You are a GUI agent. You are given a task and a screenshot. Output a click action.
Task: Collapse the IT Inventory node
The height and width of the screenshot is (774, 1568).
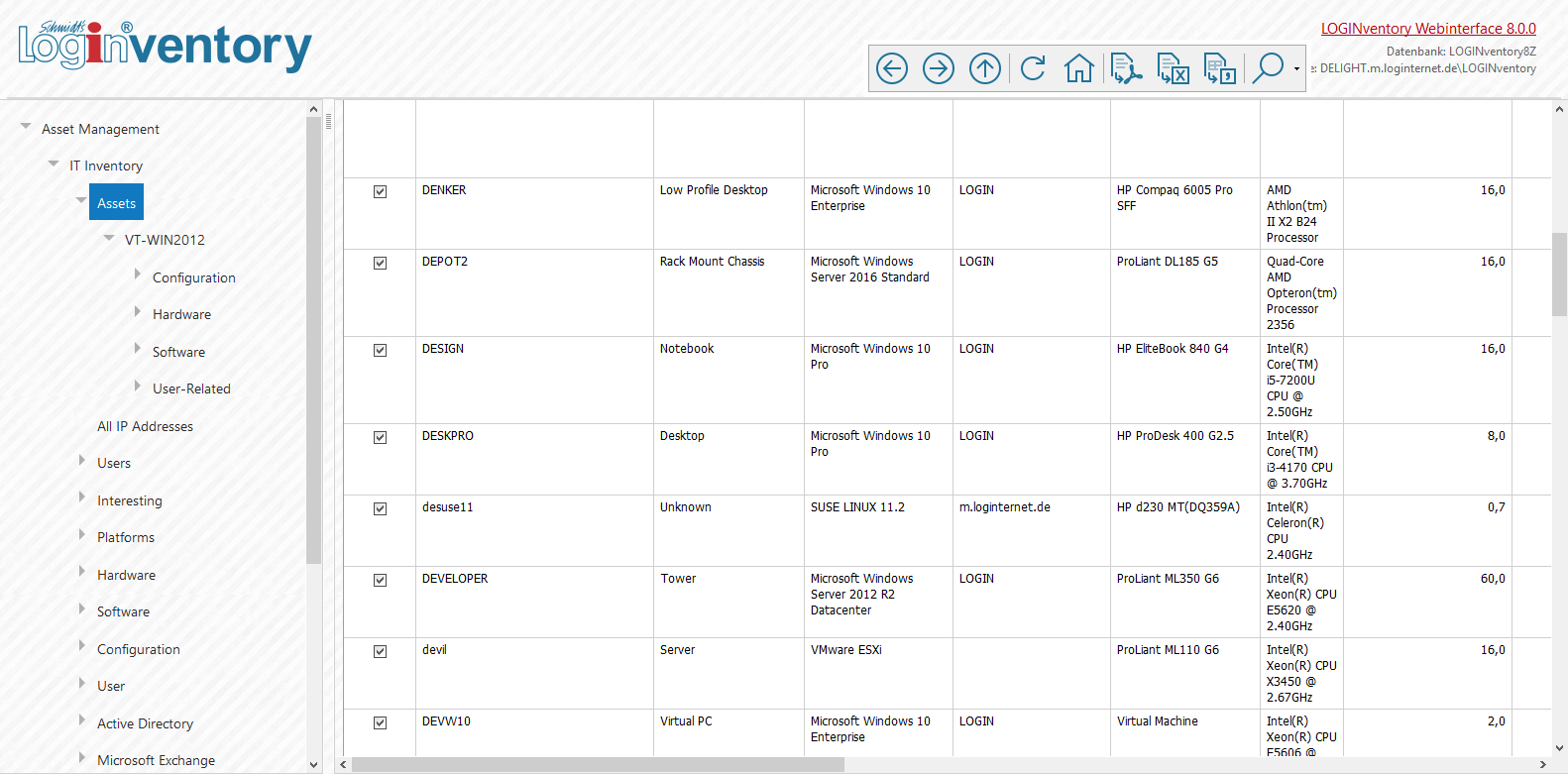click(54, 163)
